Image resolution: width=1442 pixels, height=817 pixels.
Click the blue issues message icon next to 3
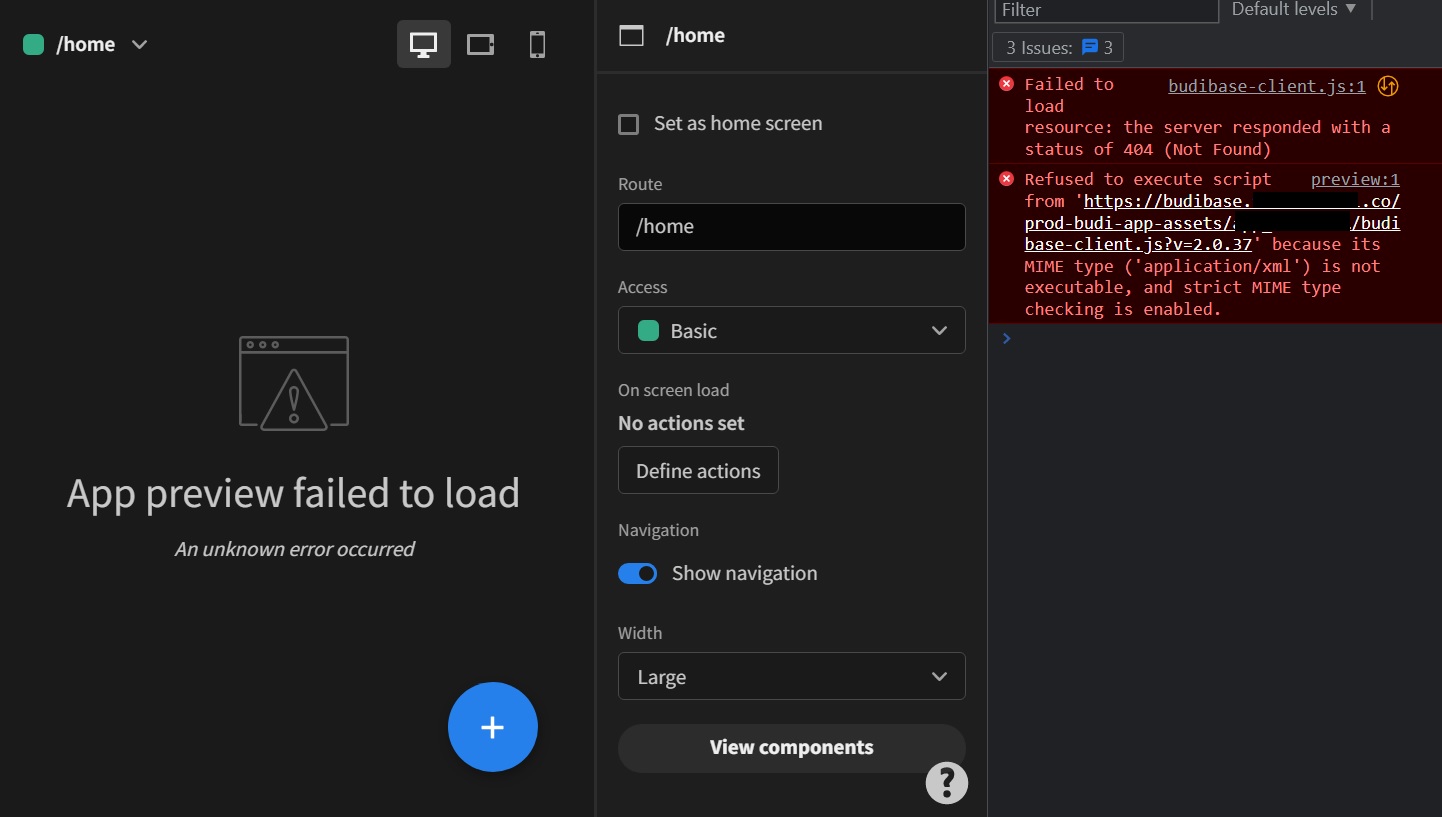[1090, 47]
